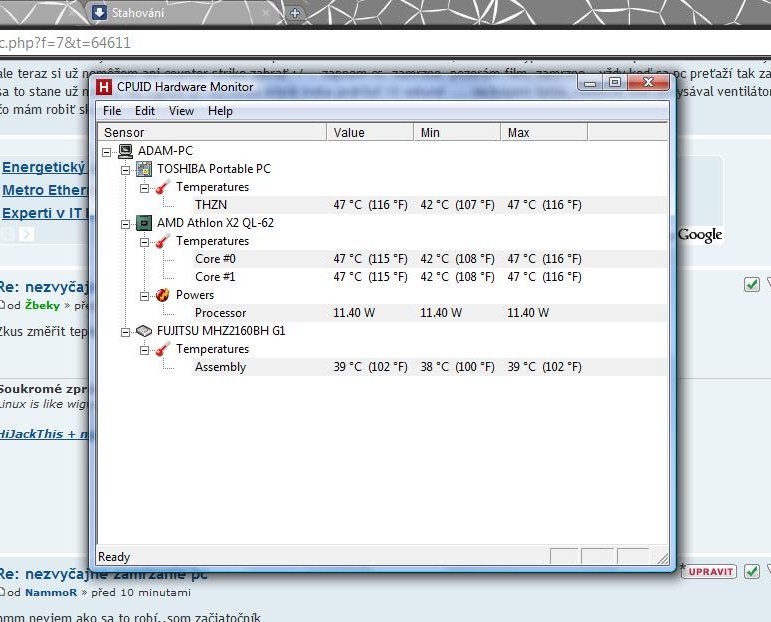Click the Ready status bar text
This screenshot has width=771, height=622.
(x=114, y=557)
